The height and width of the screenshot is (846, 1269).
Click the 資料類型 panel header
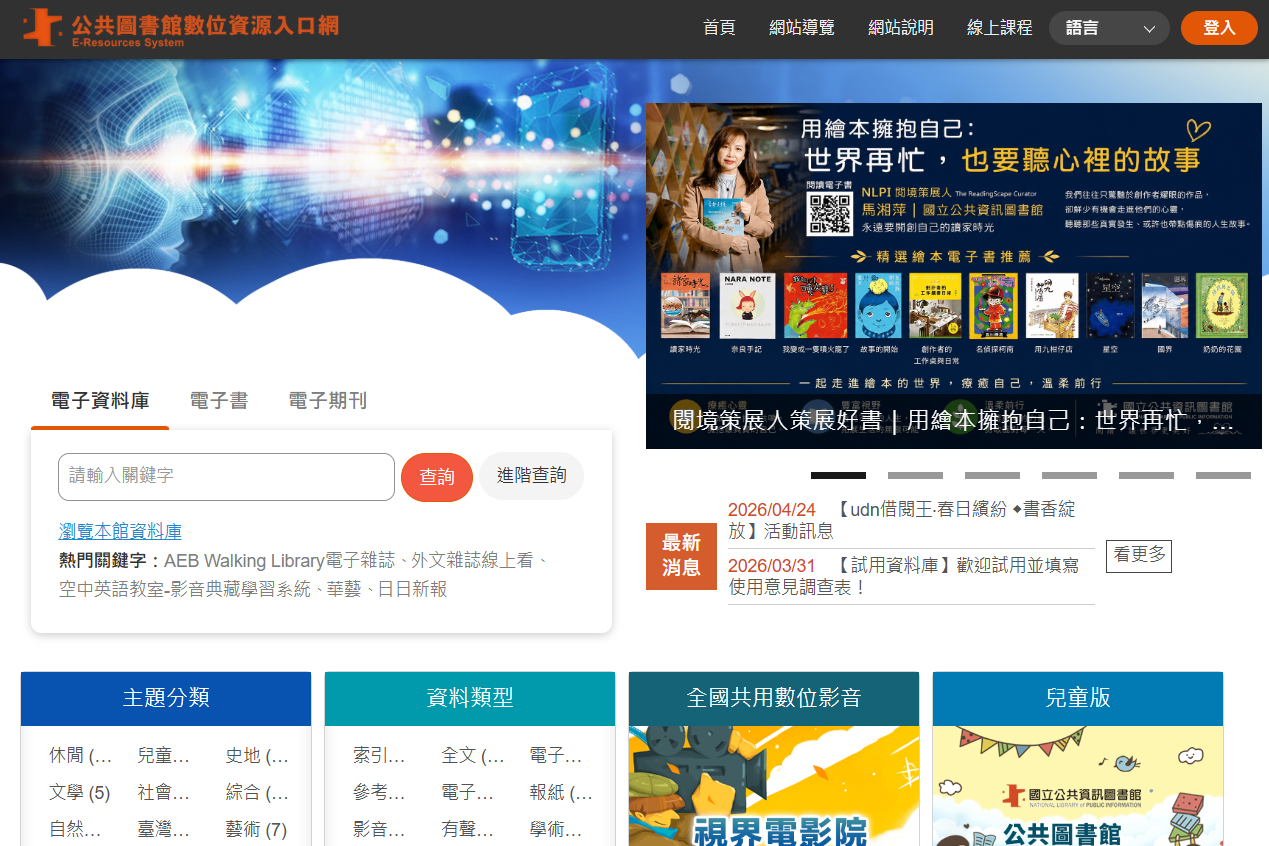470,698
